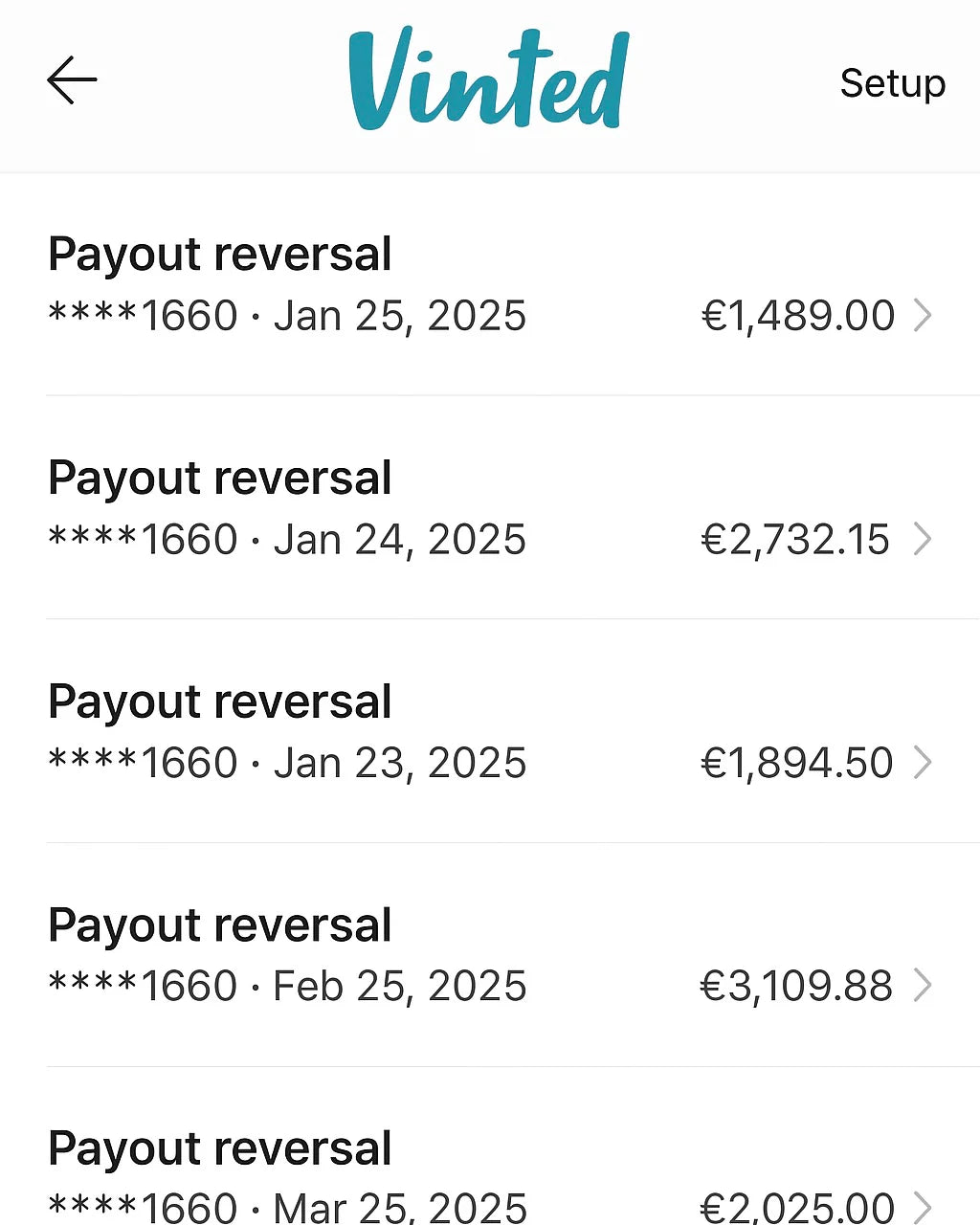Click the Vinted logo
The width and height of the screenshot is (980, 1225).
coord(489,80)
